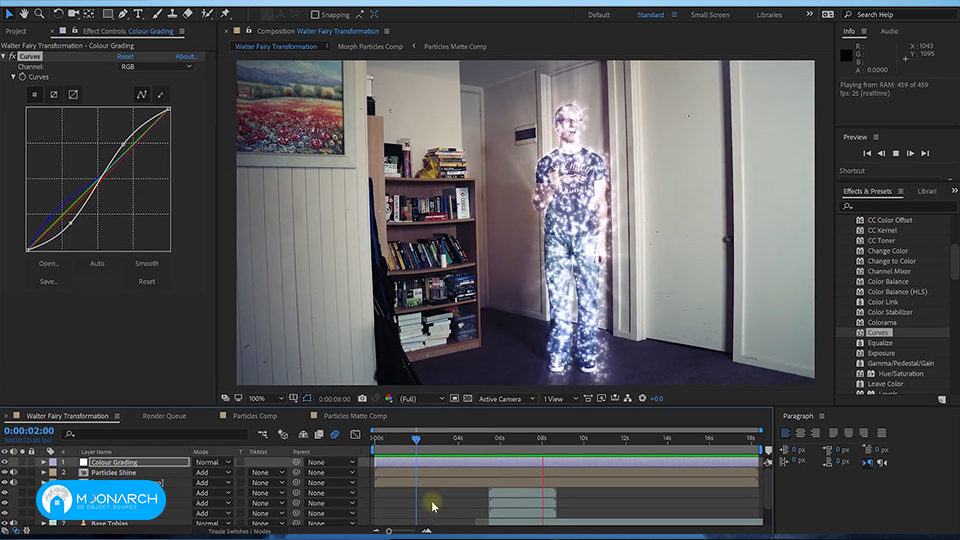This screenshot has width=960, height=540.
Task: Open the Channel RGB dropdown
Action: [155, 67]
